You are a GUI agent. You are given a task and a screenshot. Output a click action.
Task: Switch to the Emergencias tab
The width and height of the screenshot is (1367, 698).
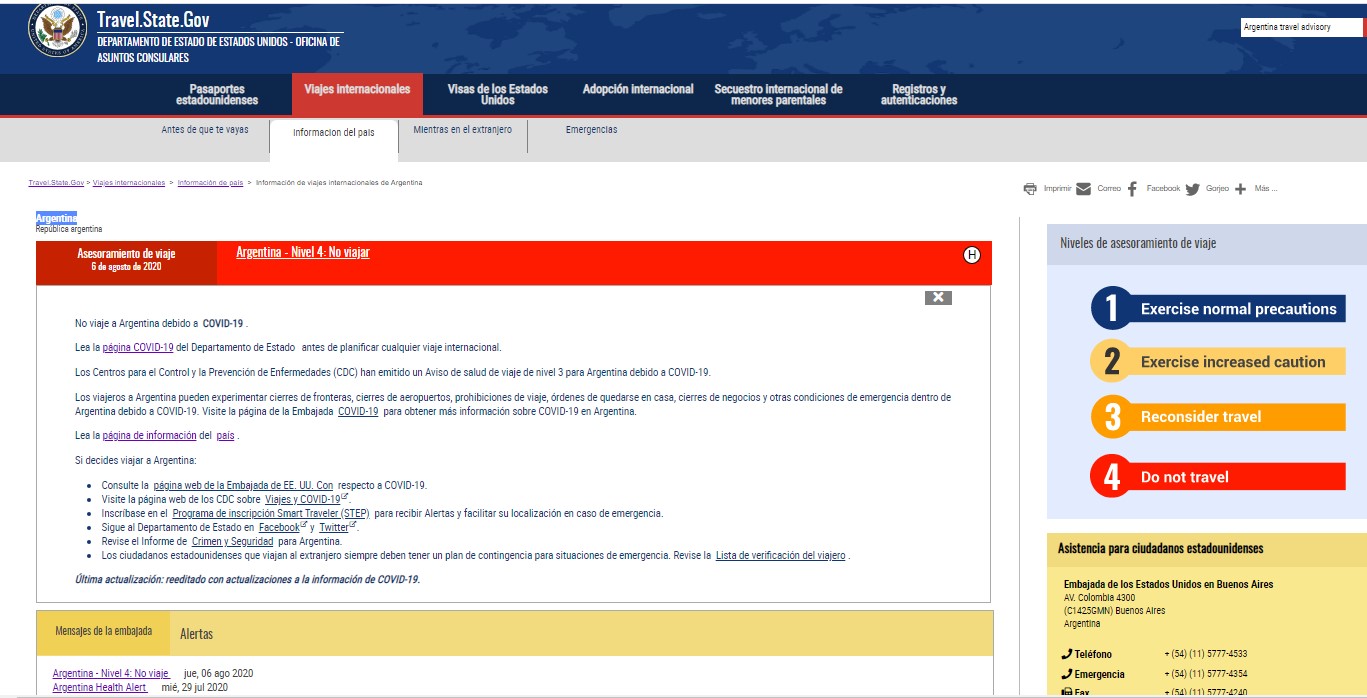(591, 130)
